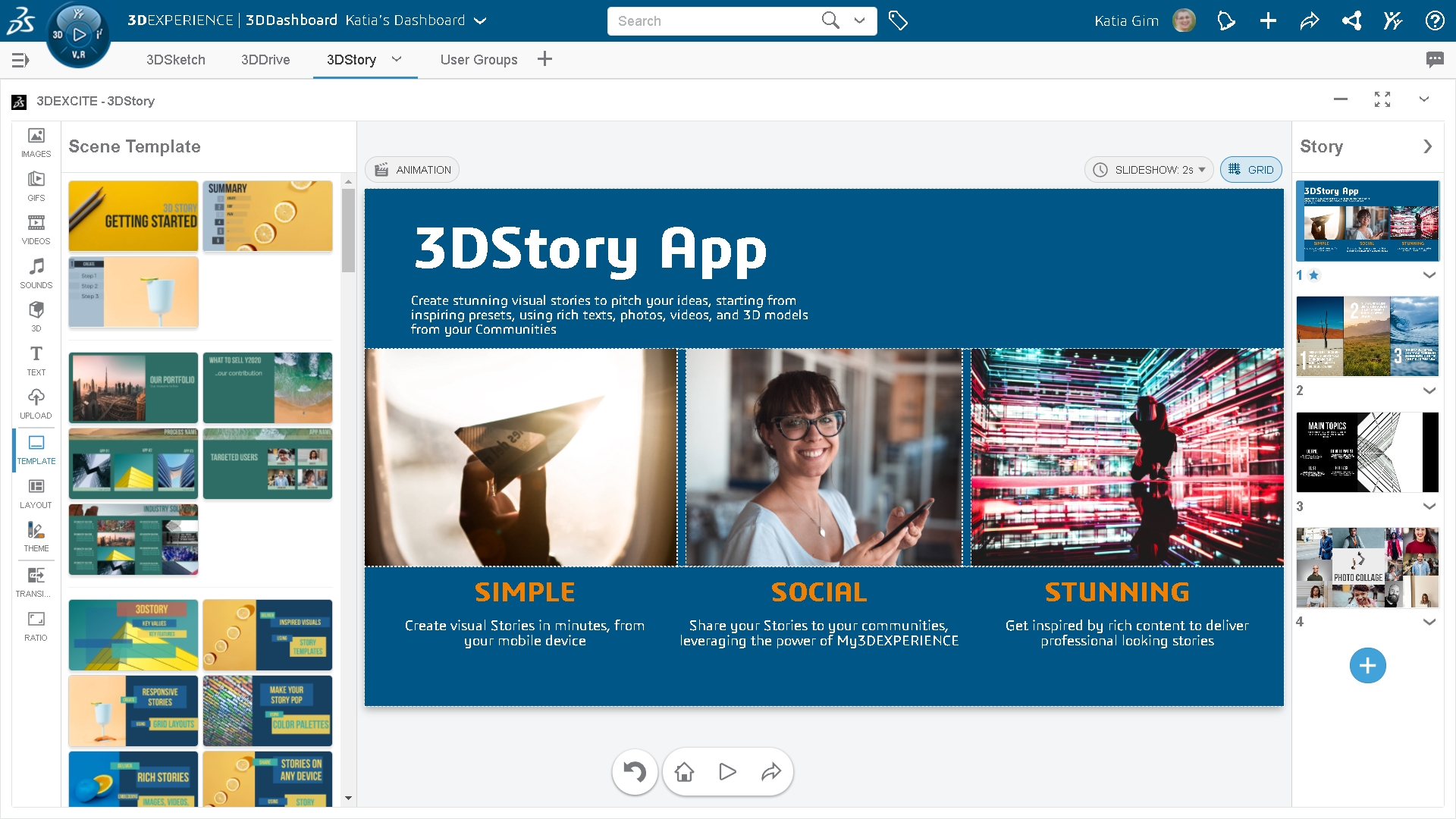Select the Rich Stories template
Image resolution: width=1456 pixels, height=819 pixels.
pos(133,779)
